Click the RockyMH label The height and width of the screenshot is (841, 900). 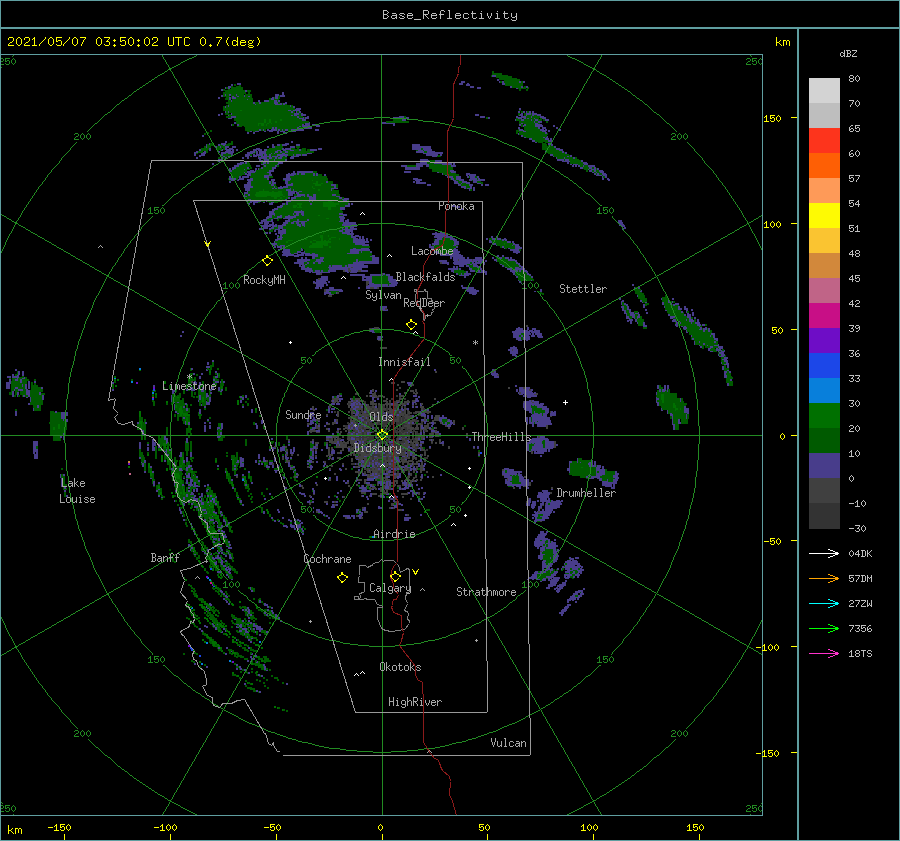coord(264,280)
